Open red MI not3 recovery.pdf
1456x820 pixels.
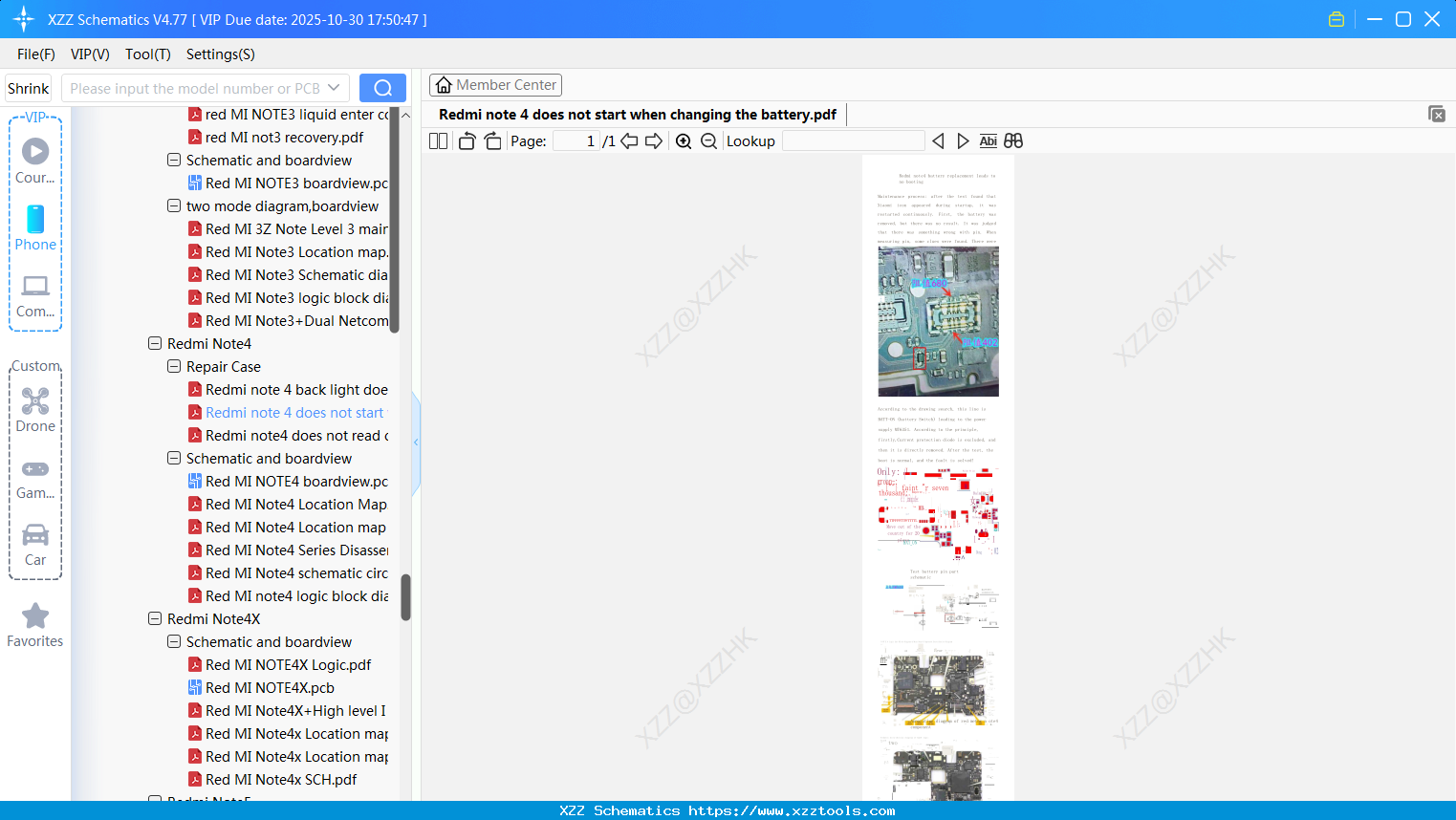point(275,137)
